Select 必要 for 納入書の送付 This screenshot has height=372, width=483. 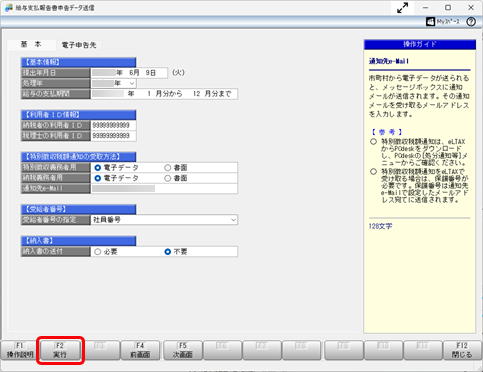97,252
